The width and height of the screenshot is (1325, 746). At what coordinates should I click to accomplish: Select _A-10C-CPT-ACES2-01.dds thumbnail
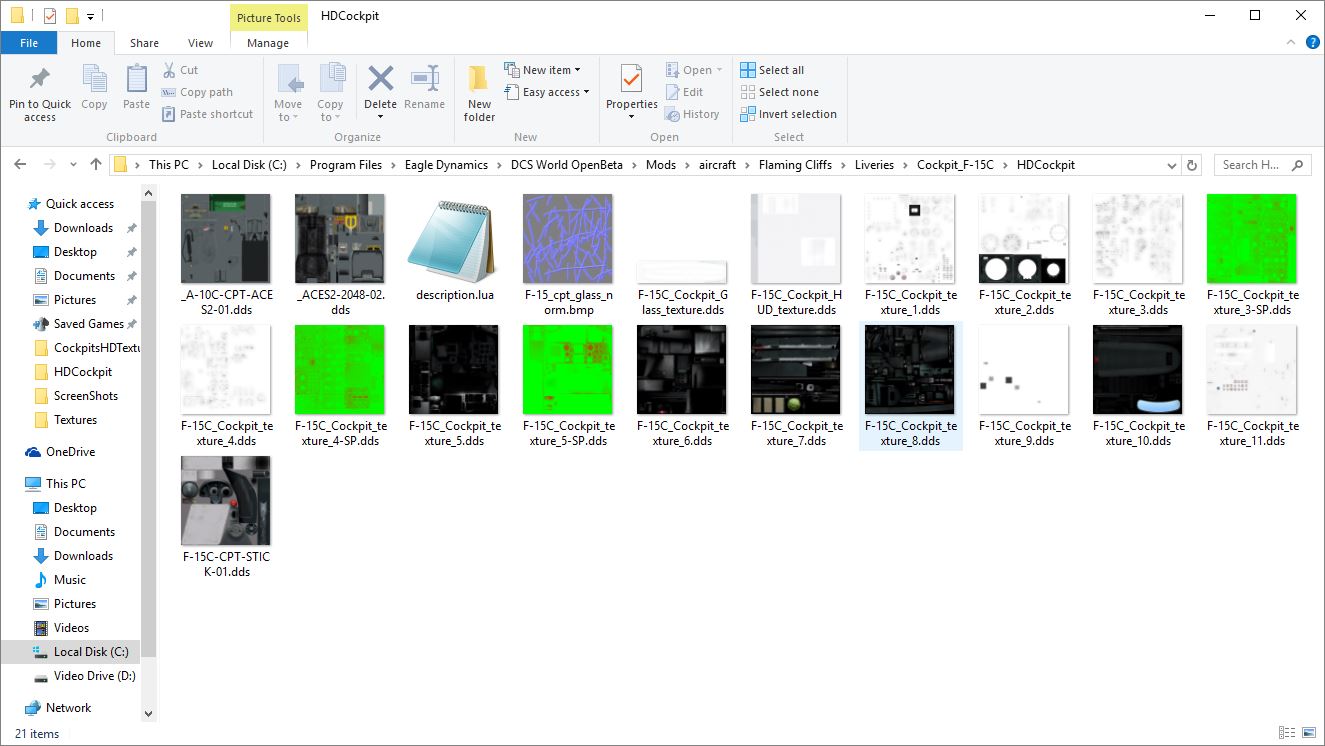pyautogui.click(x=226, y=239)
